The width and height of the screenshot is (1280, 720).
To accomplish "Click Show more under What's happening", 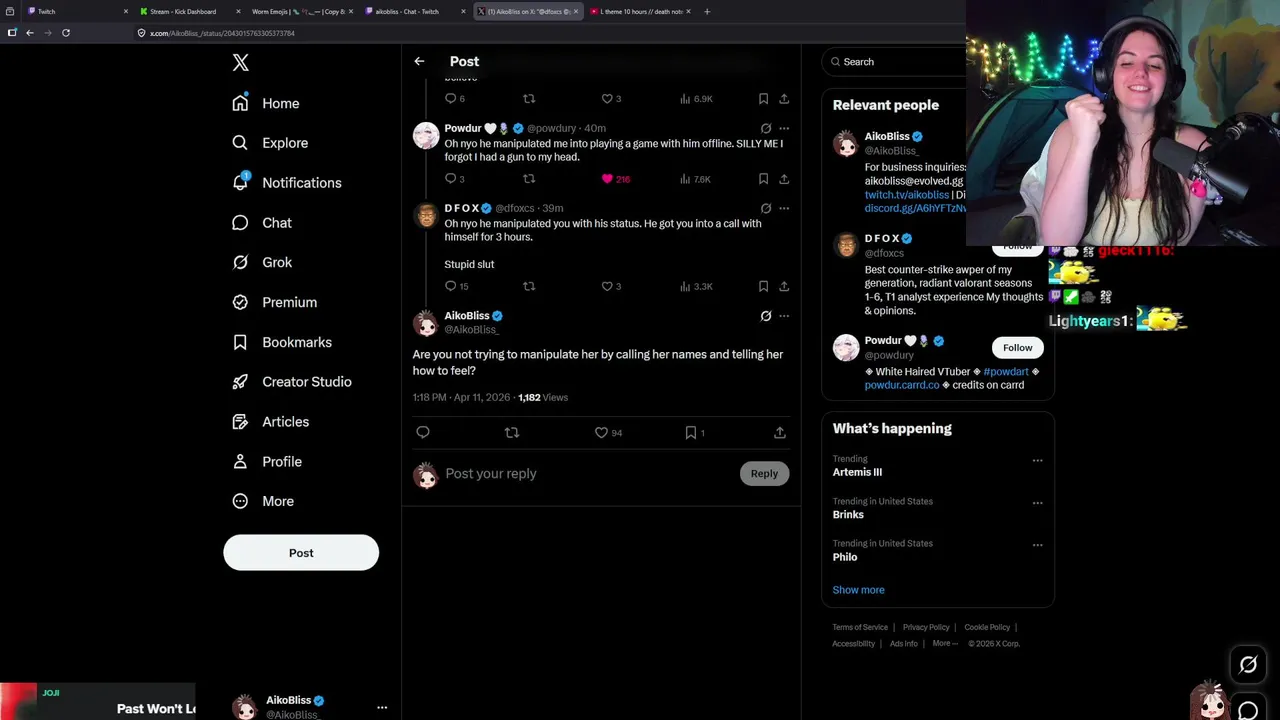I will coord(858,590).
